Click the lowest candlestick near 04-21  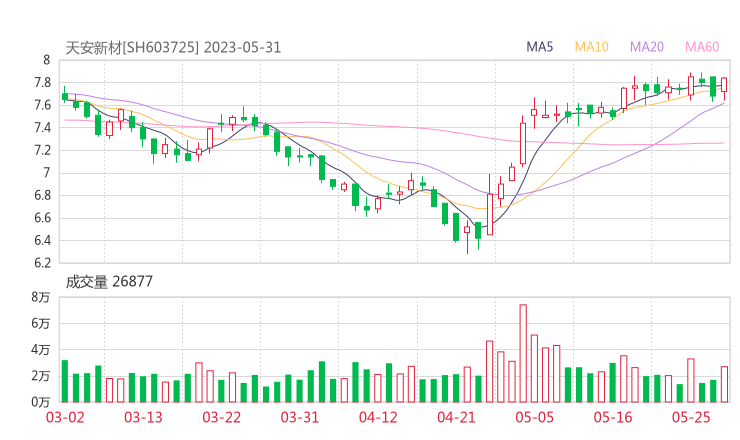pyautogui.click(x=467, y=237)
